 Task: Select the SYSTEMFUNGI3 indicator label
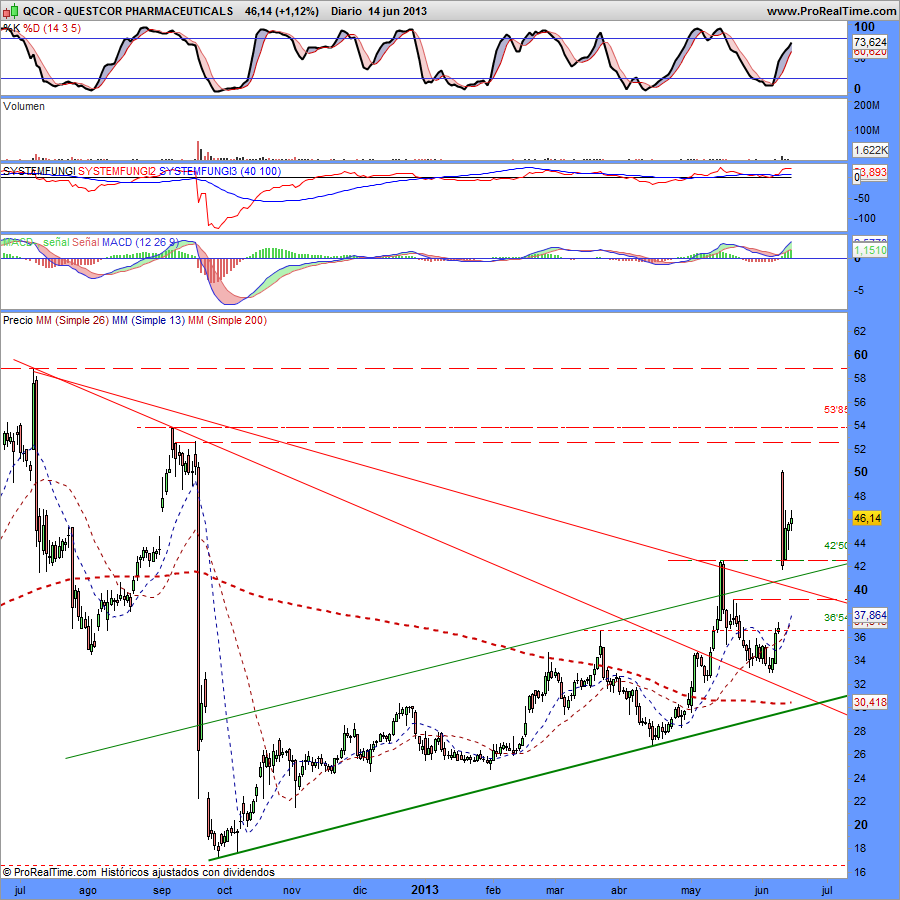197,171
